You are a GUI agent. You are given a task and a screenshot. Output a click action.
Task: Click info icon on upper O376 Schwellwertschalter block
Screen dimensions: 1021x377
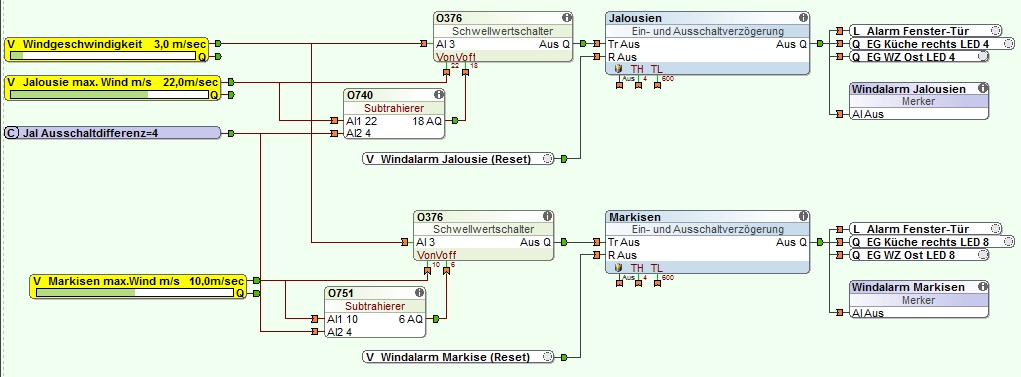point(566,18)
